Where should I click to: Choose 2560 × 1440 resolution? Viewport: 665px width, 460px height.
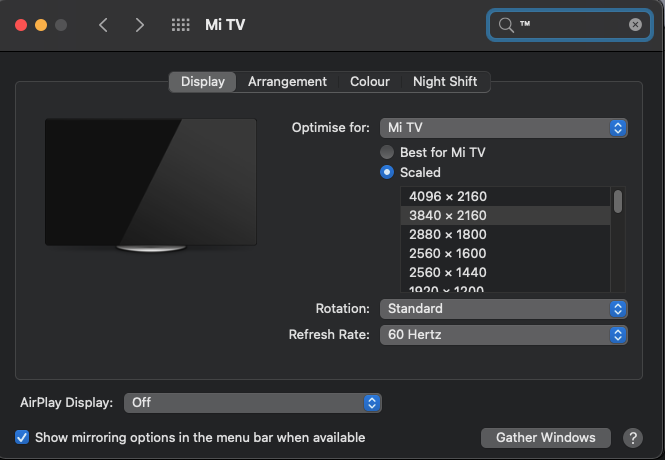click(x=506, y=272)
